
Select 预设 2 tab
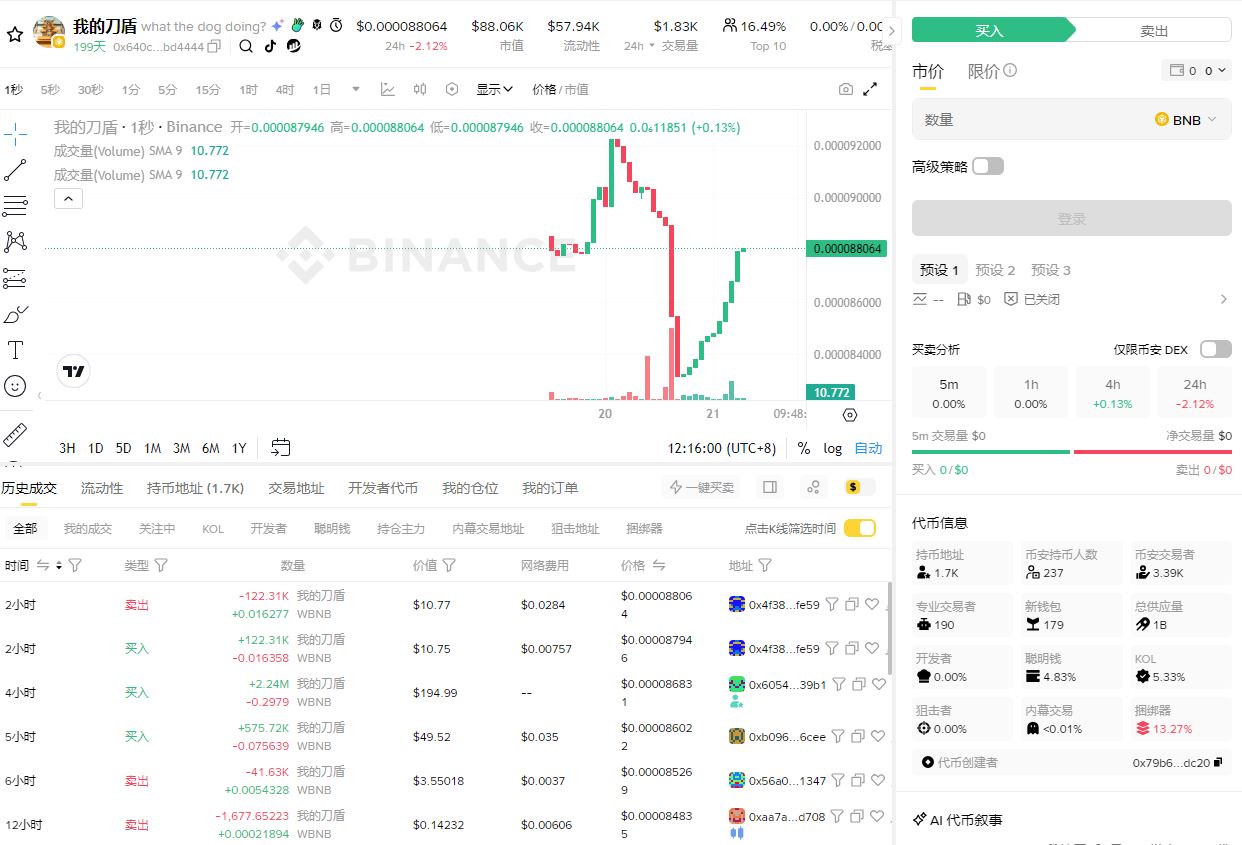(995, 270)
